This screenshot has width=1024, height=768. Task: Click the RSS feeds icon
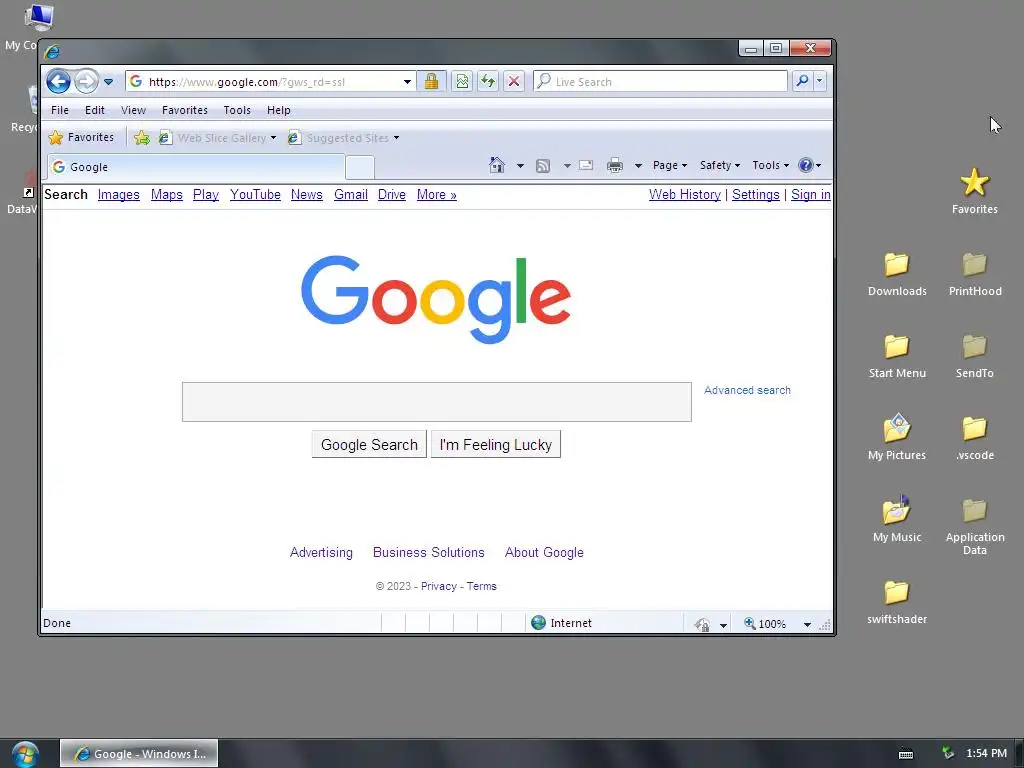pyautogui.click(x=543, y=166)
